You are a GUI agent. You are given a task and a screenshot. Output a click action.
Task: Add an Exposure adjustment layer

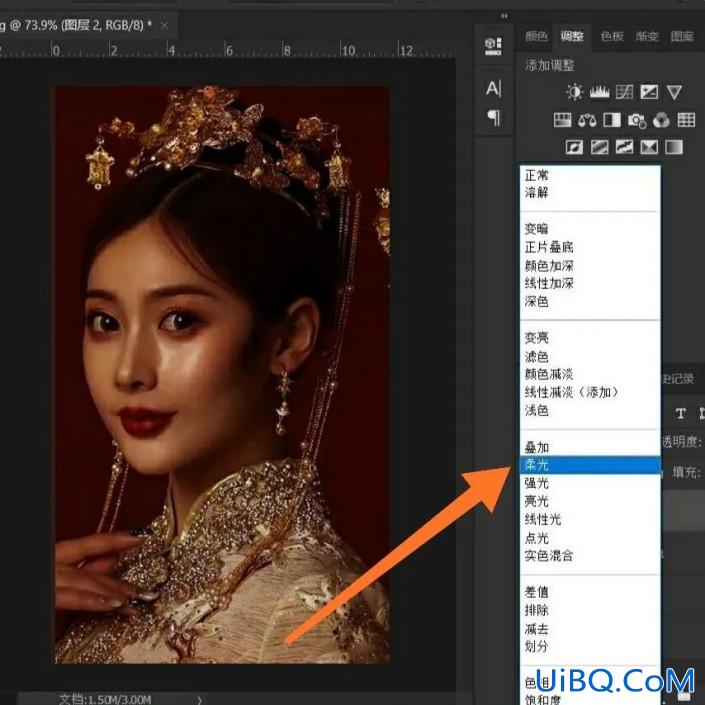(649, 92)
